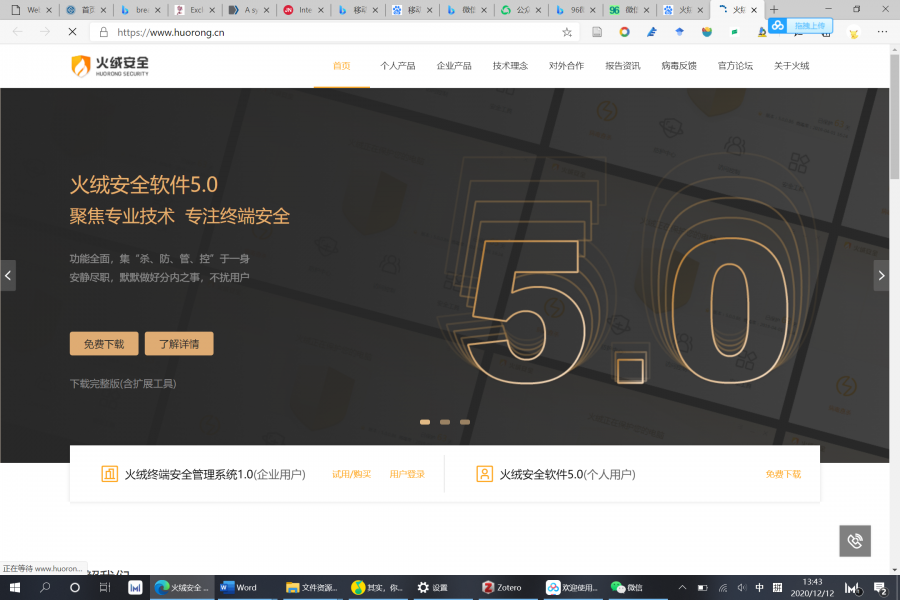The height and width of the screenshot is (600, 900).
Task: Open the taskbar clock showing 13:43
Action: coord(812,587)
